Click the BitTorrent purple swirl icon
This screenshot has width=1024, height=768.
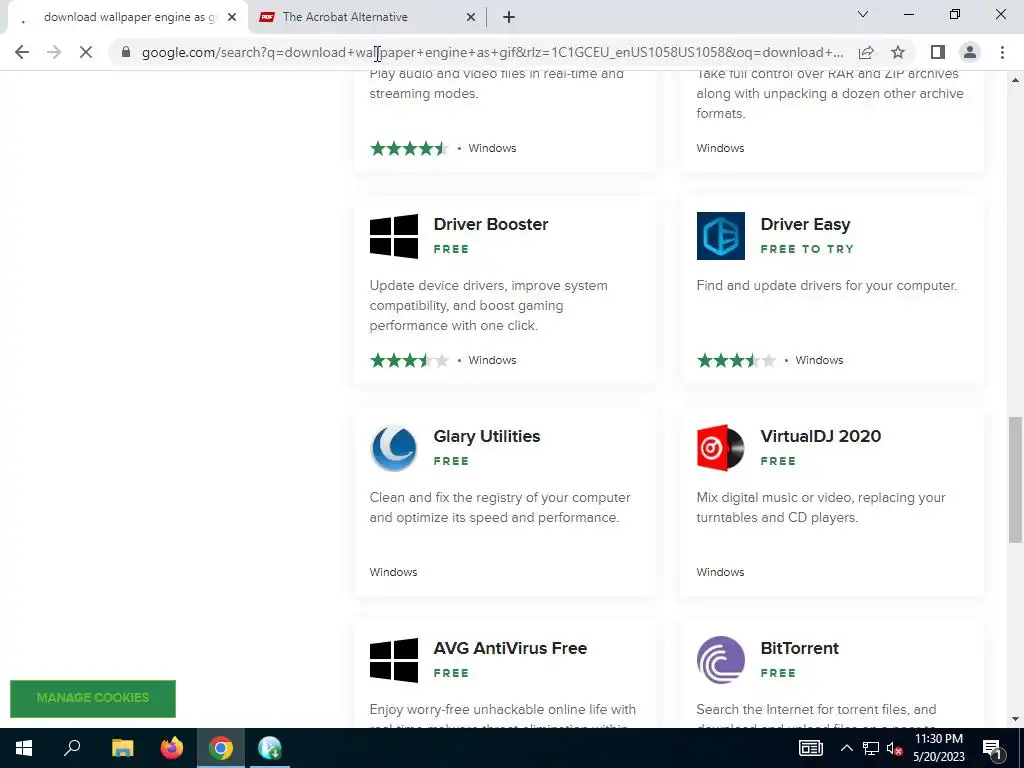(720, 660)
